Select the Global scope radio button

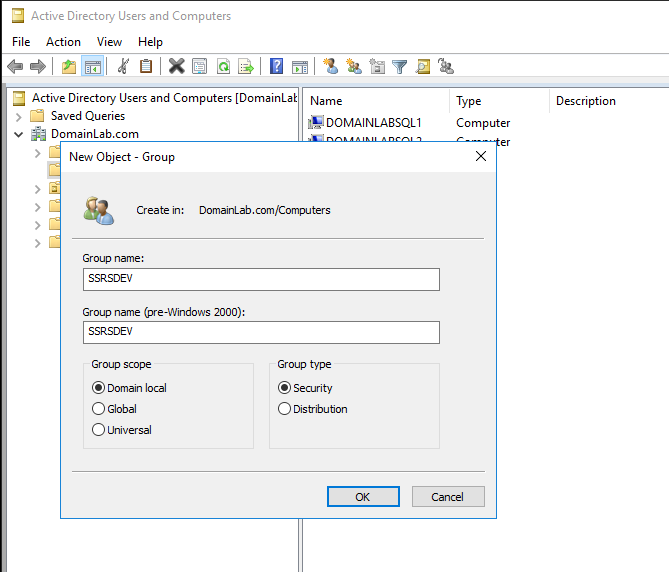pyautogui.click(x=98, y=408)
